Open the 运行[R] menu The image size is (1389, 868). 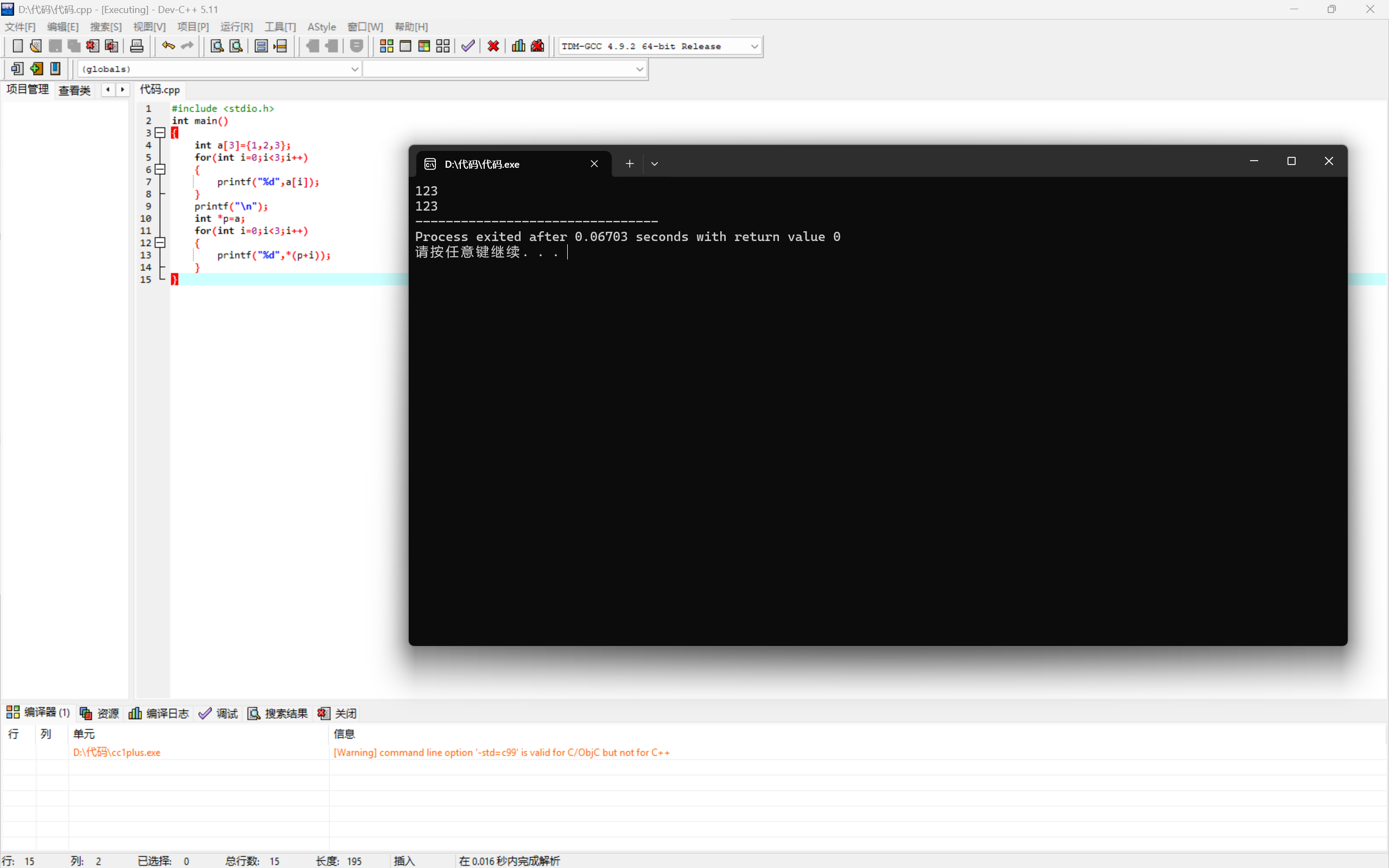point(236,27)
